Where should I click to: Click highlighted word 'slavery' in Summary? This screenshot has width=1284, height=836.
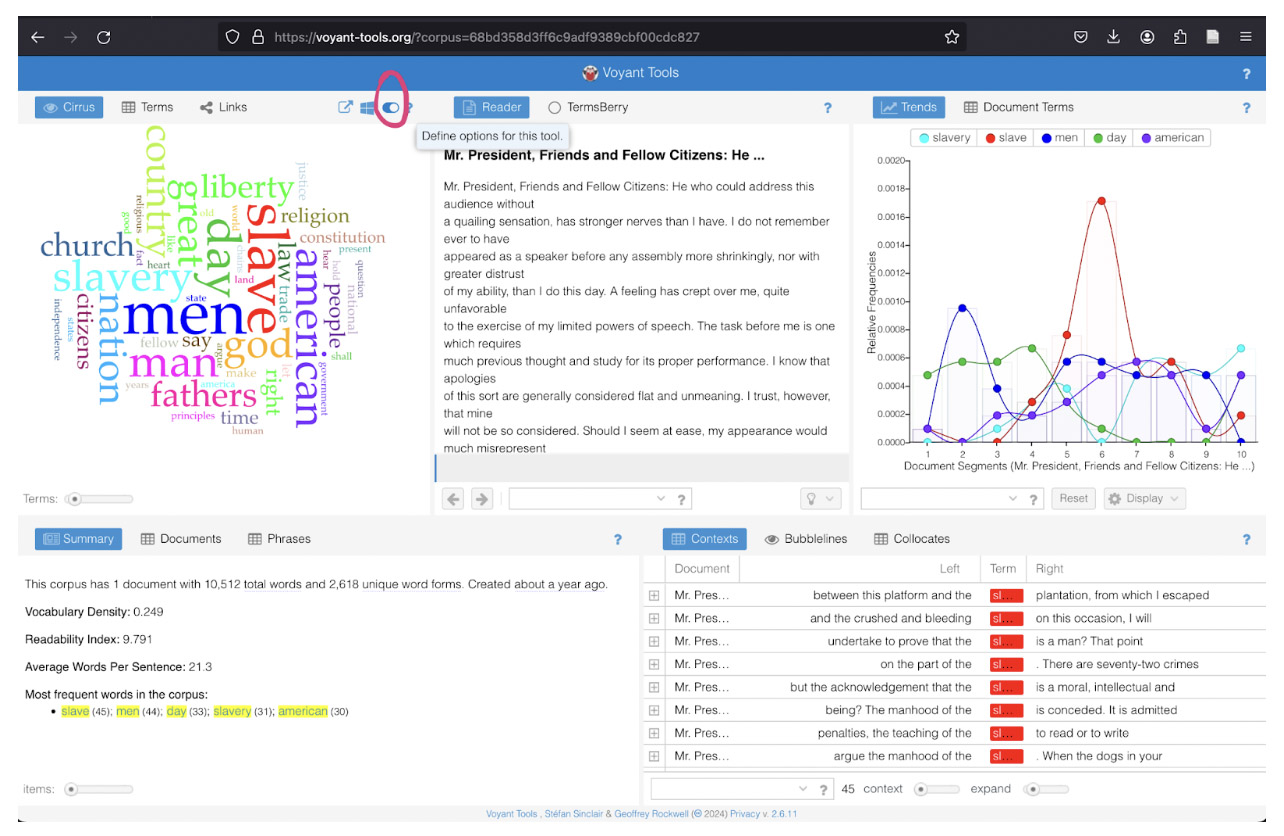coord(232,712)
